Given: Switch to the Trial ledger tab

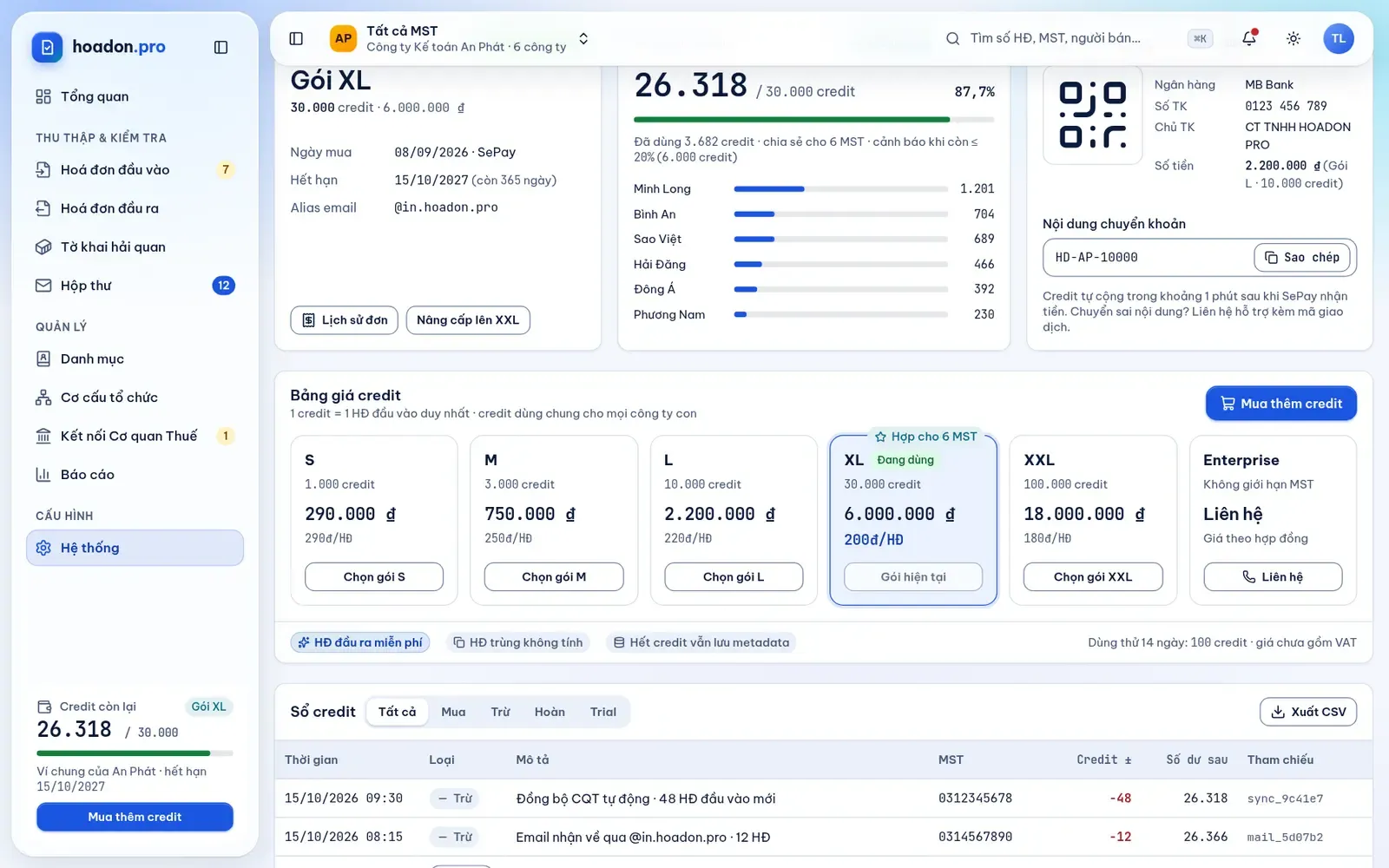Looking at the screenshot, I should (603, 712).
